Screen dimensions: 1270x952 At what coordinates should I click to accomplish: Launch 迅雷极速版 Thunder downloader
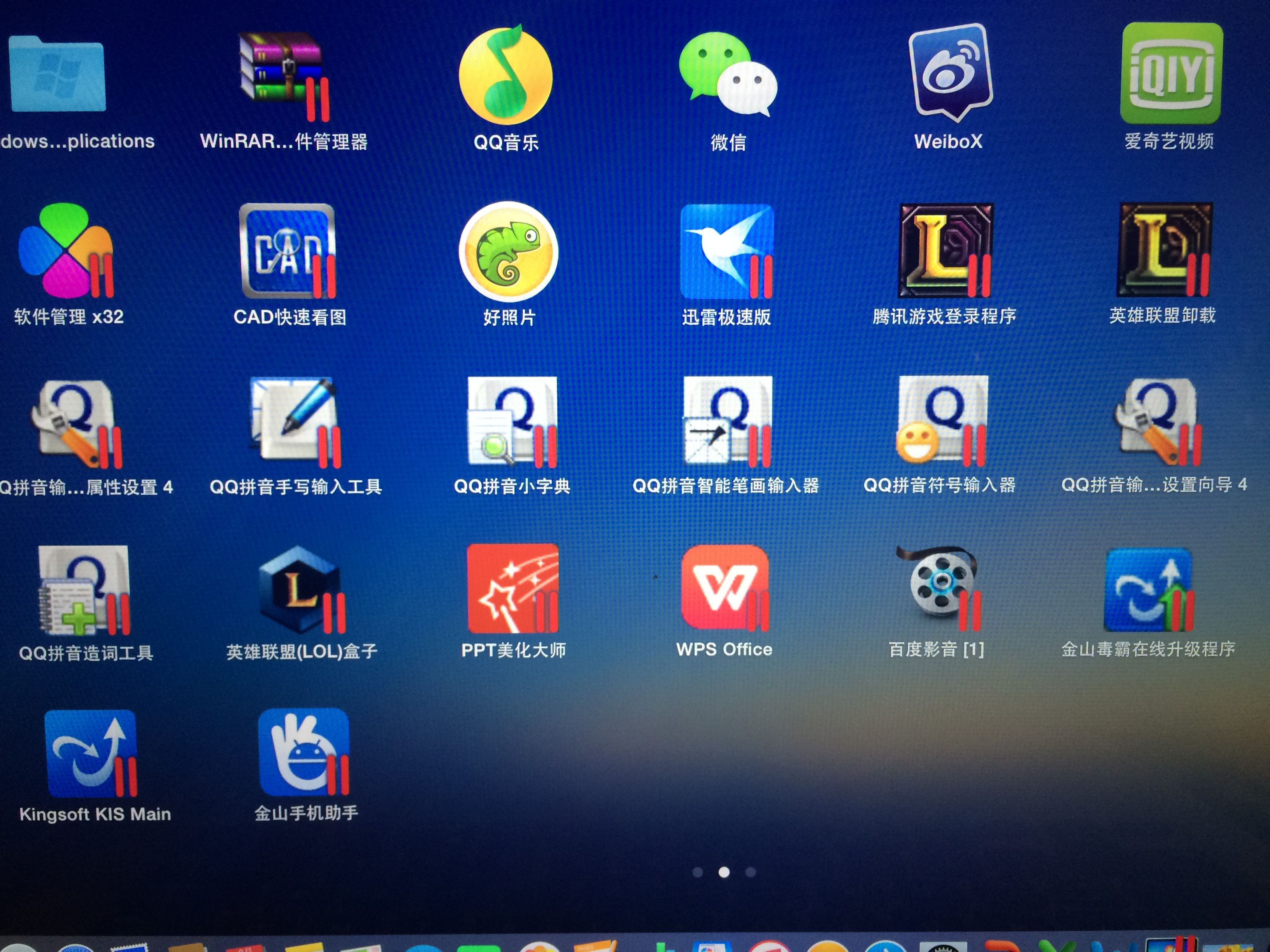point(727,251)
